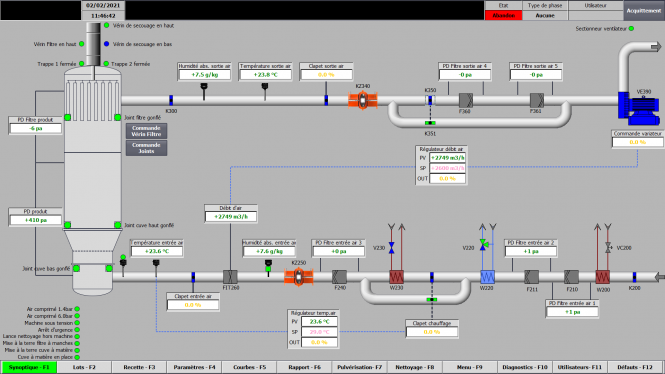Open the Synoptique - F1 tab
Screen dimensions: 665x374
pos(29,367)
